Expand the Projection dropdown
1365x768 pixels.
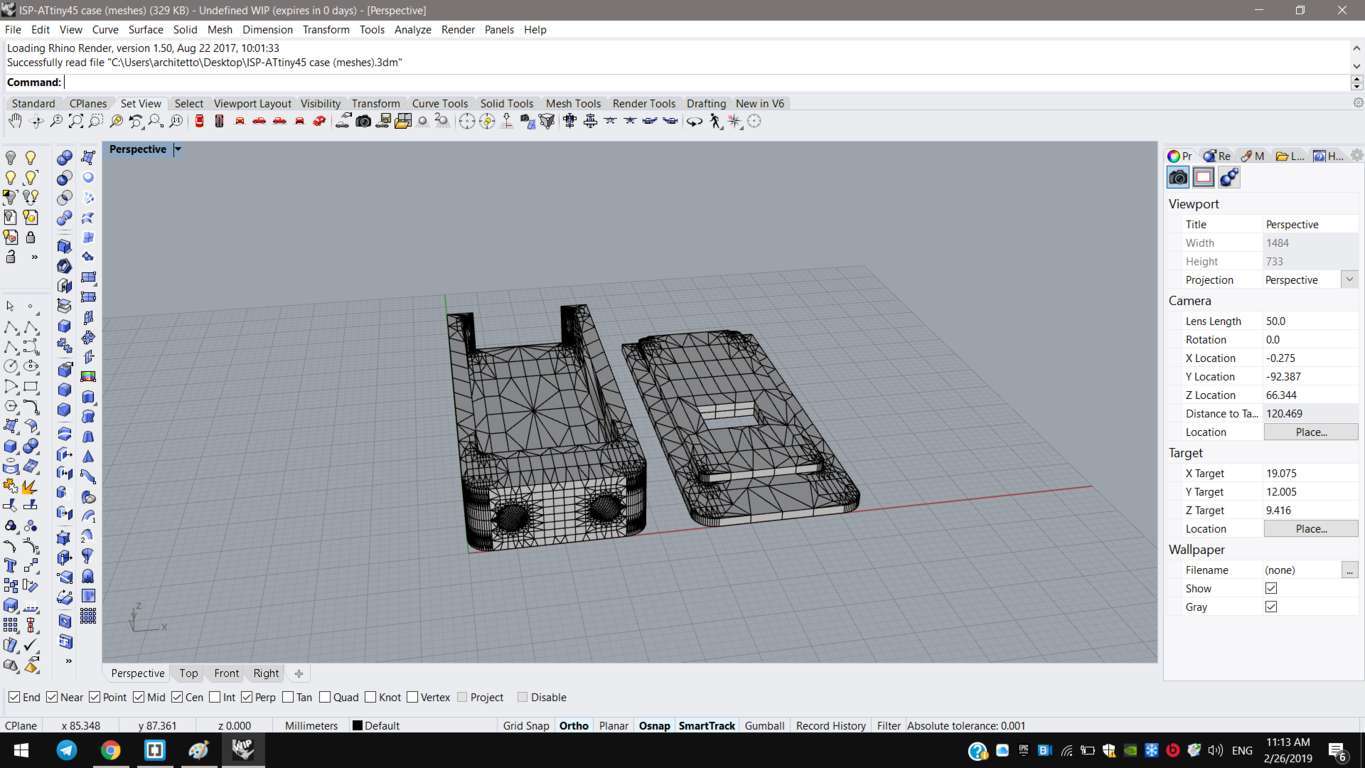tap(1349, 280)
